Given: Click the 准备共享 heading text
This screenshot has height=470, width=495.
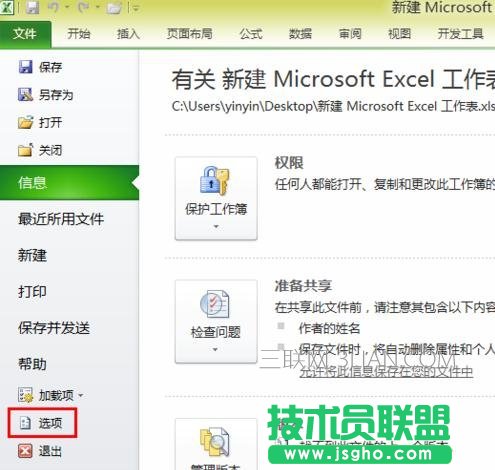Looking at the screenshot, I should (303, 286).
